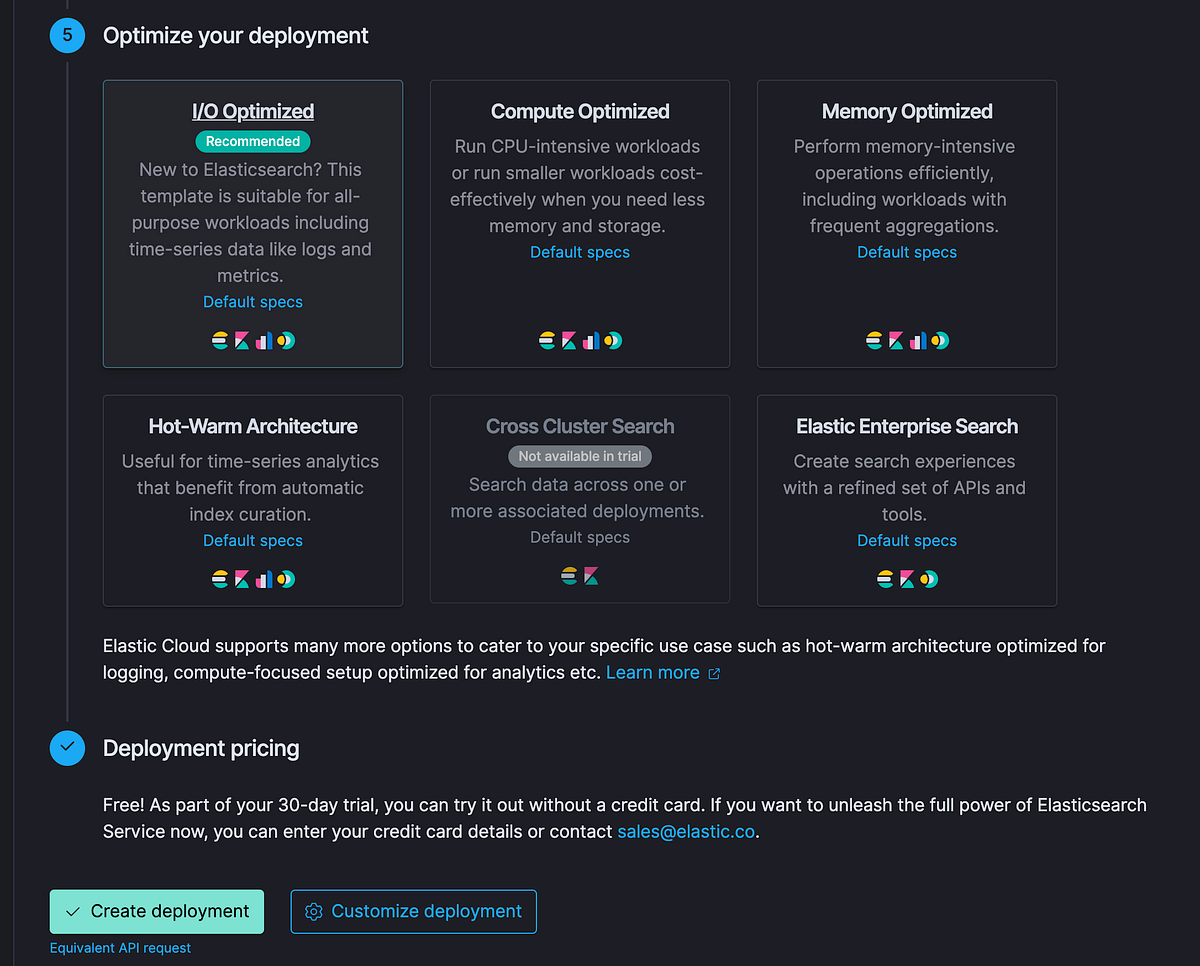Click the Deployment pricing checkmark circle

68,747
